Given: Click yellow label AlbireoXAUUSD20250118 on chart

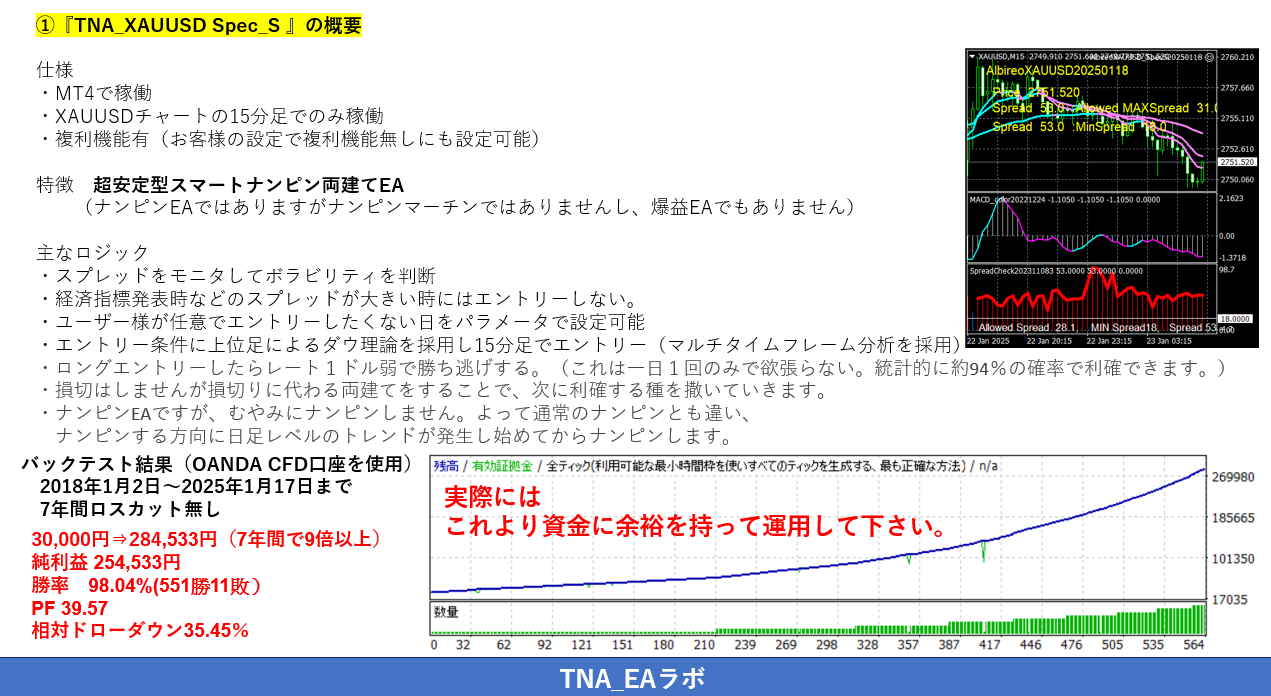Looking at the screenshot, I should pos(1057,71).
